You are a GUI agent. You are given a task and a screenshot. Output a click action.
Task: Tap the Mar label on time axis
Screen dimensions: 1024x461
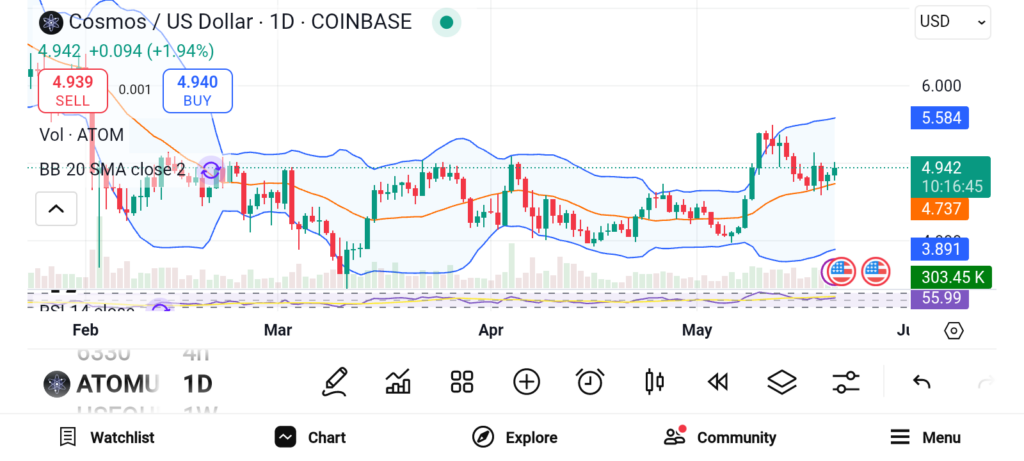pos(278,330)
